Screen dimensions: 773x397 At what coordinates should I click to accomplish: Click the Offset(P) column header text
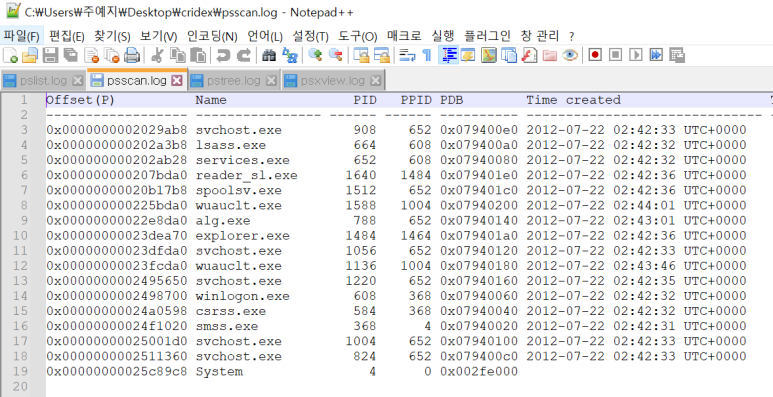tap(80, 100)
